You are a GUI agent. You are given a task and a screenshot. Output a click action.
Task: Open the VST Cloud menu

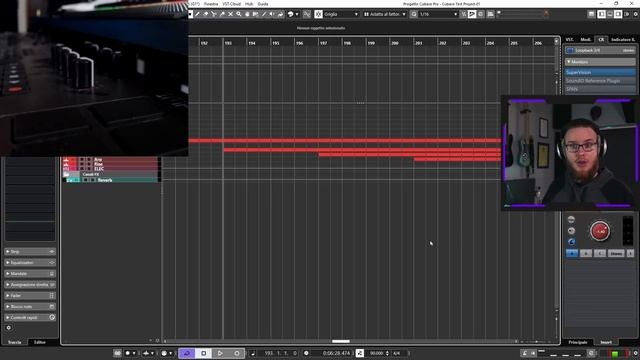(231, 4)
